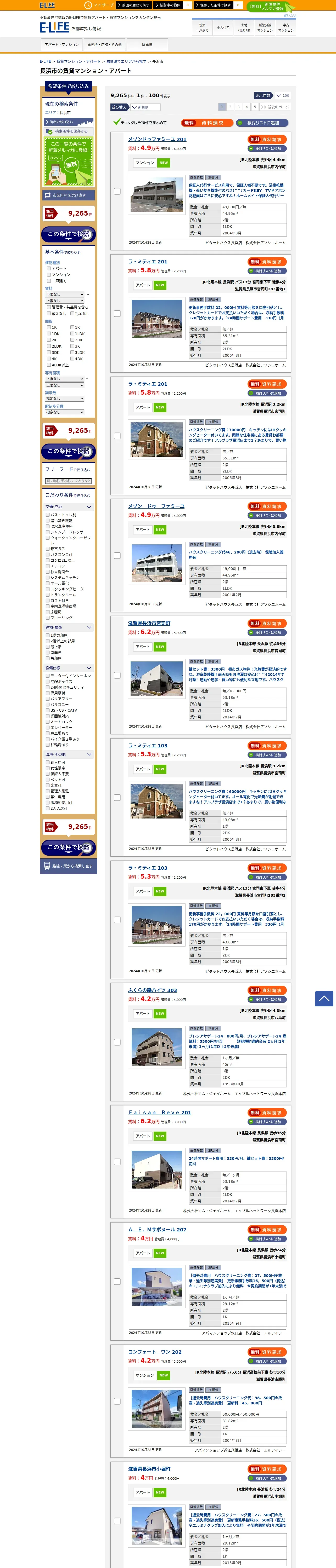Collapse the 建物・構造 section
The image size is (336, 1568).
pyautogui.click(x=68, y=627)
